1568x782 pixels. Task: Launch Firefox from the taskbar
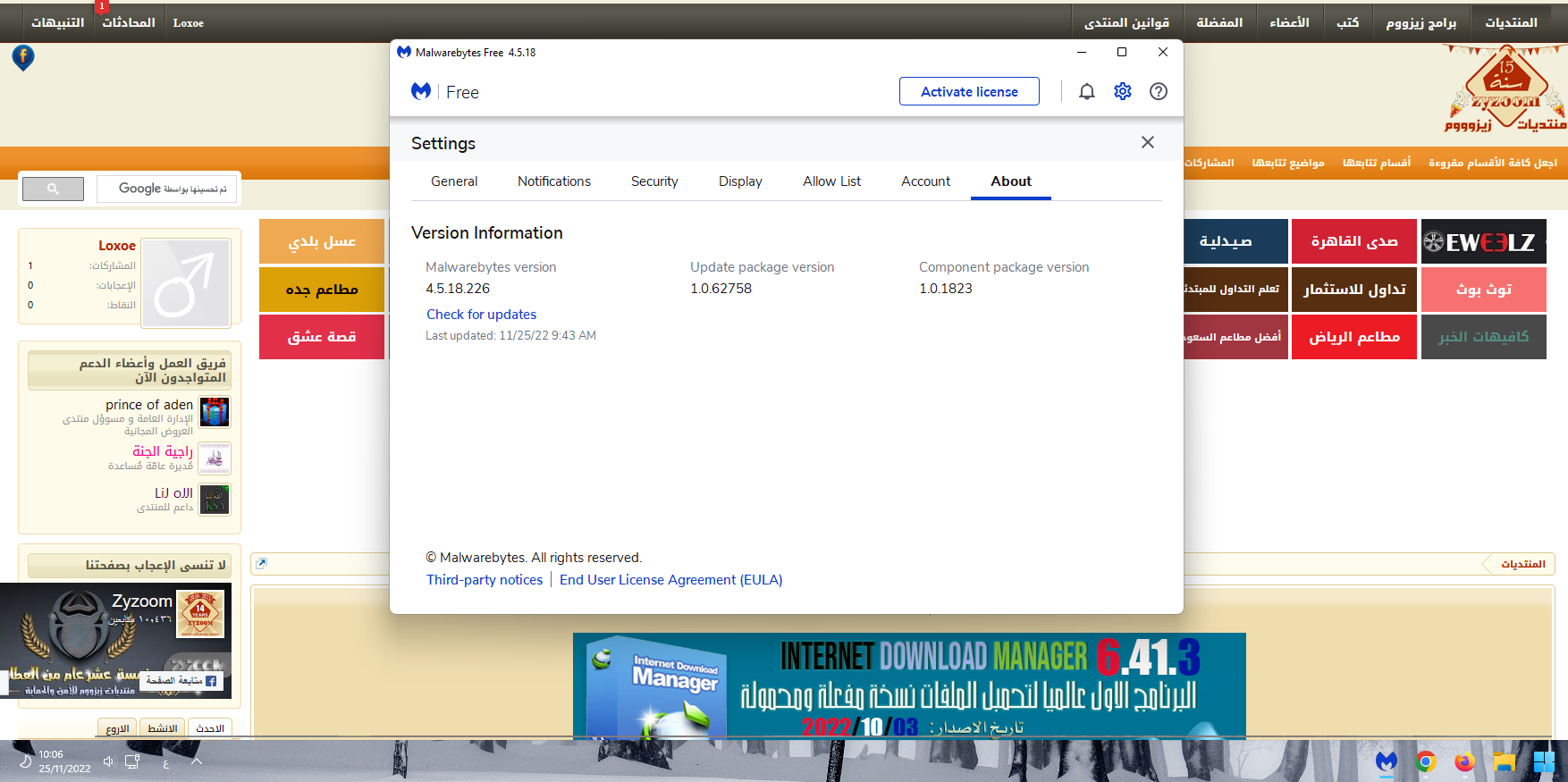coord(1464,761)
